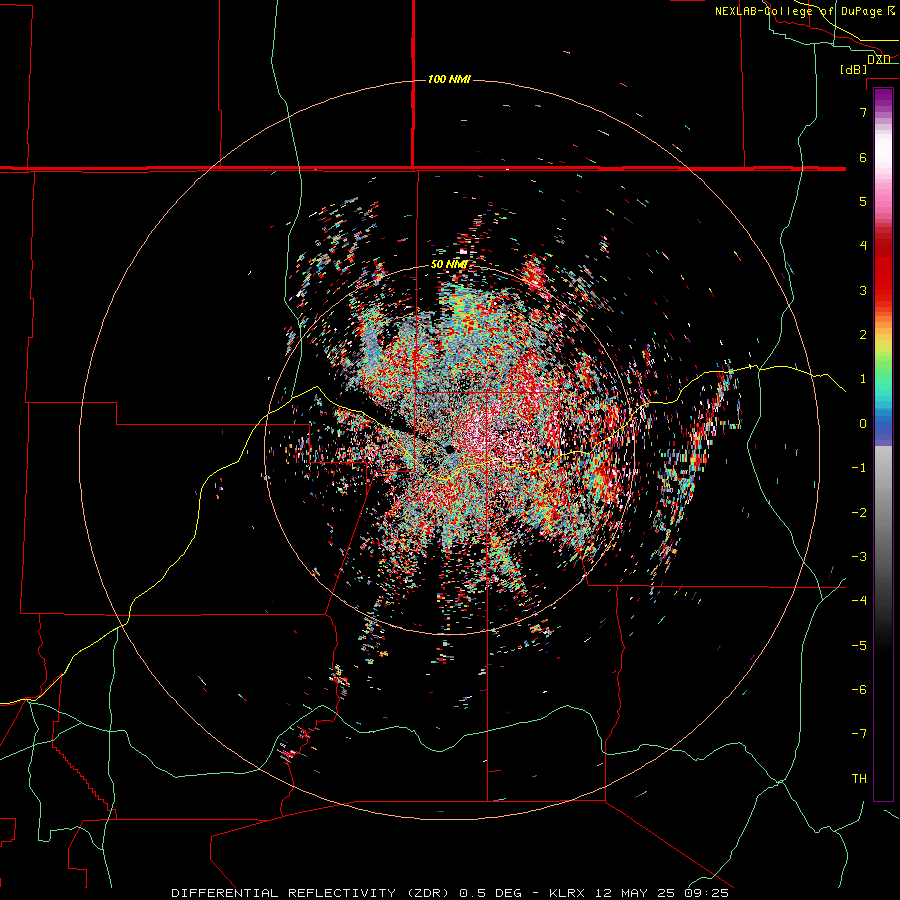Click the -4 value on color scale

point(859,601)
